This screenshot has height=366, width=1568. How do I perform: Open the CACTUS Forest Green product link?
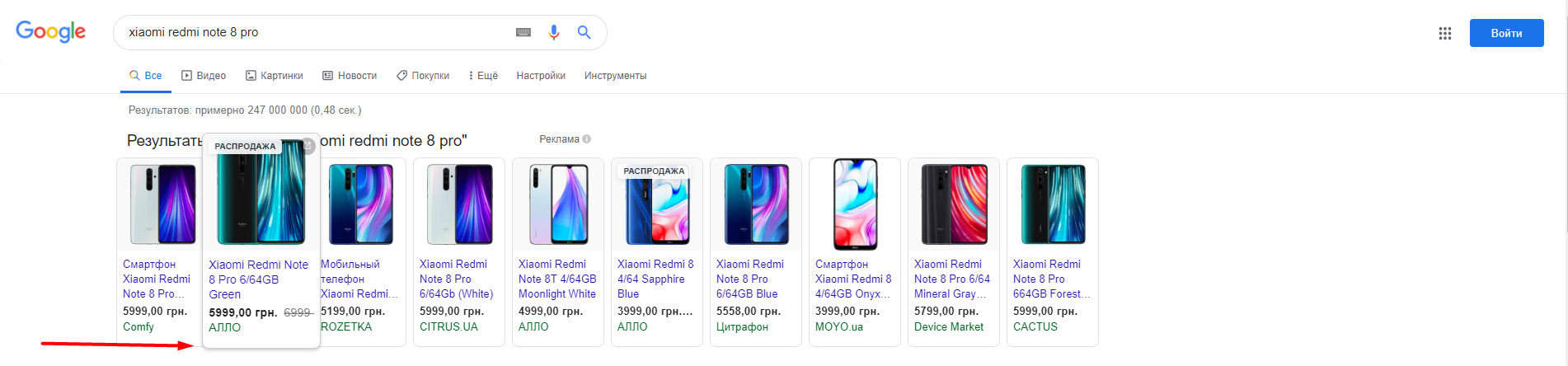point(1051,279)
